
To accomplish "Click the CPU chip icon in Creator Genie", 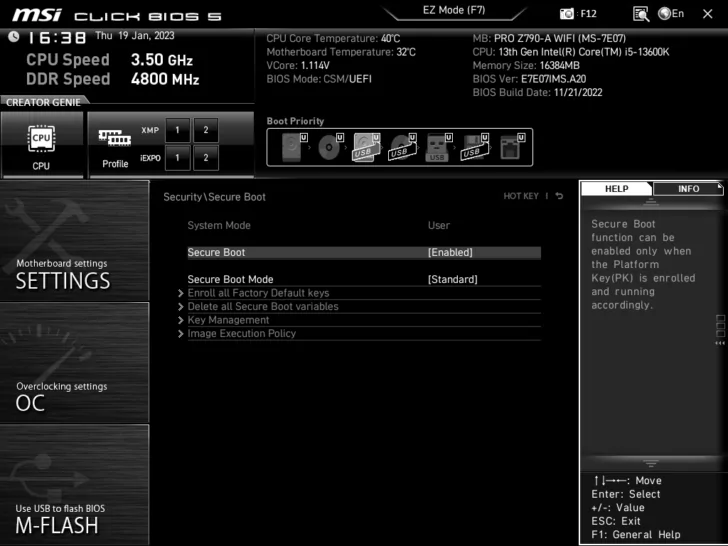I will tap(42, 138).
